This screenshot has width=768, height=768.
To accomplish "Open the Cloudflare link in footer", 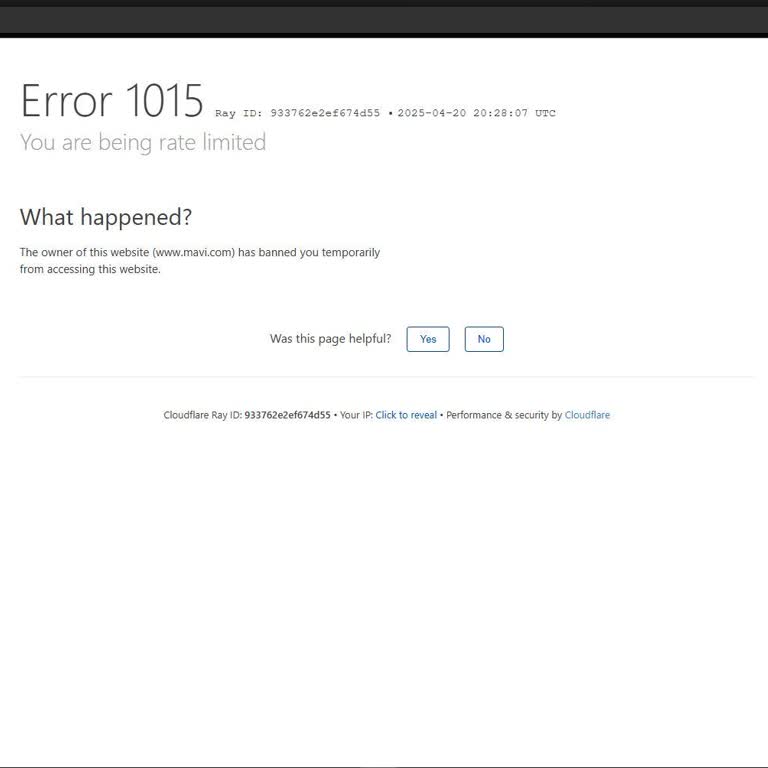I will pyautogui.click(x=587, y=415).
